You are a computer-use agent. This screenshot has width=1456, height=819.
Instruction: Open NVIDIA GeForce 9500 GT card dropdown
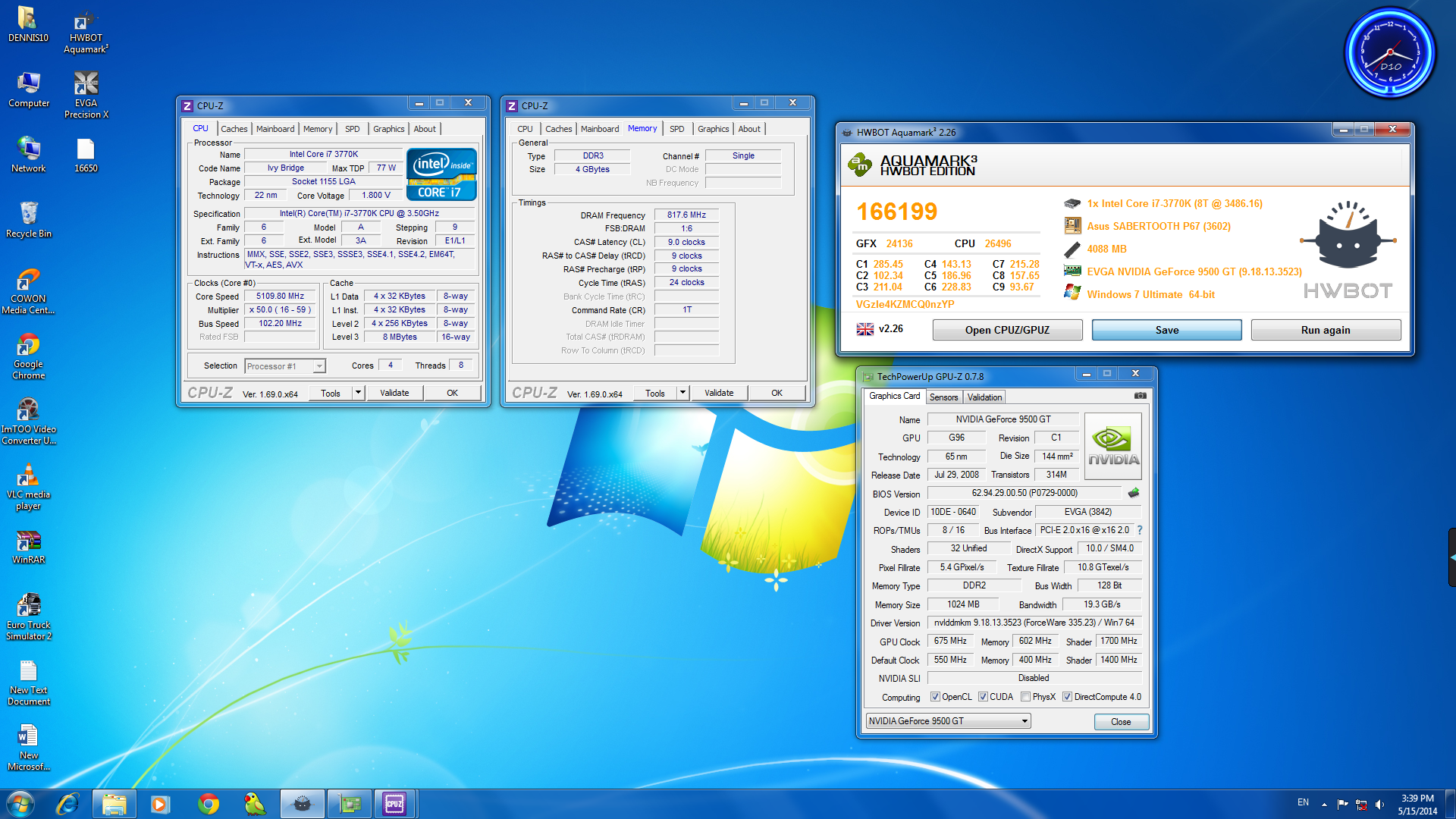click(x=948, y=721)
